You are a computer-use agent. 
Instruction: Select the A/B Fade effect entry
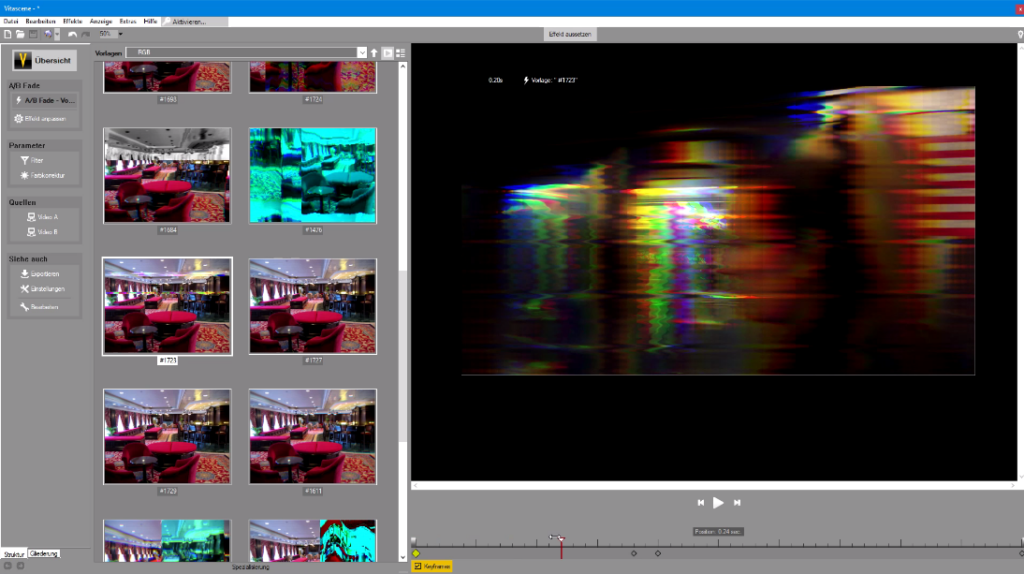pos(44,101)
